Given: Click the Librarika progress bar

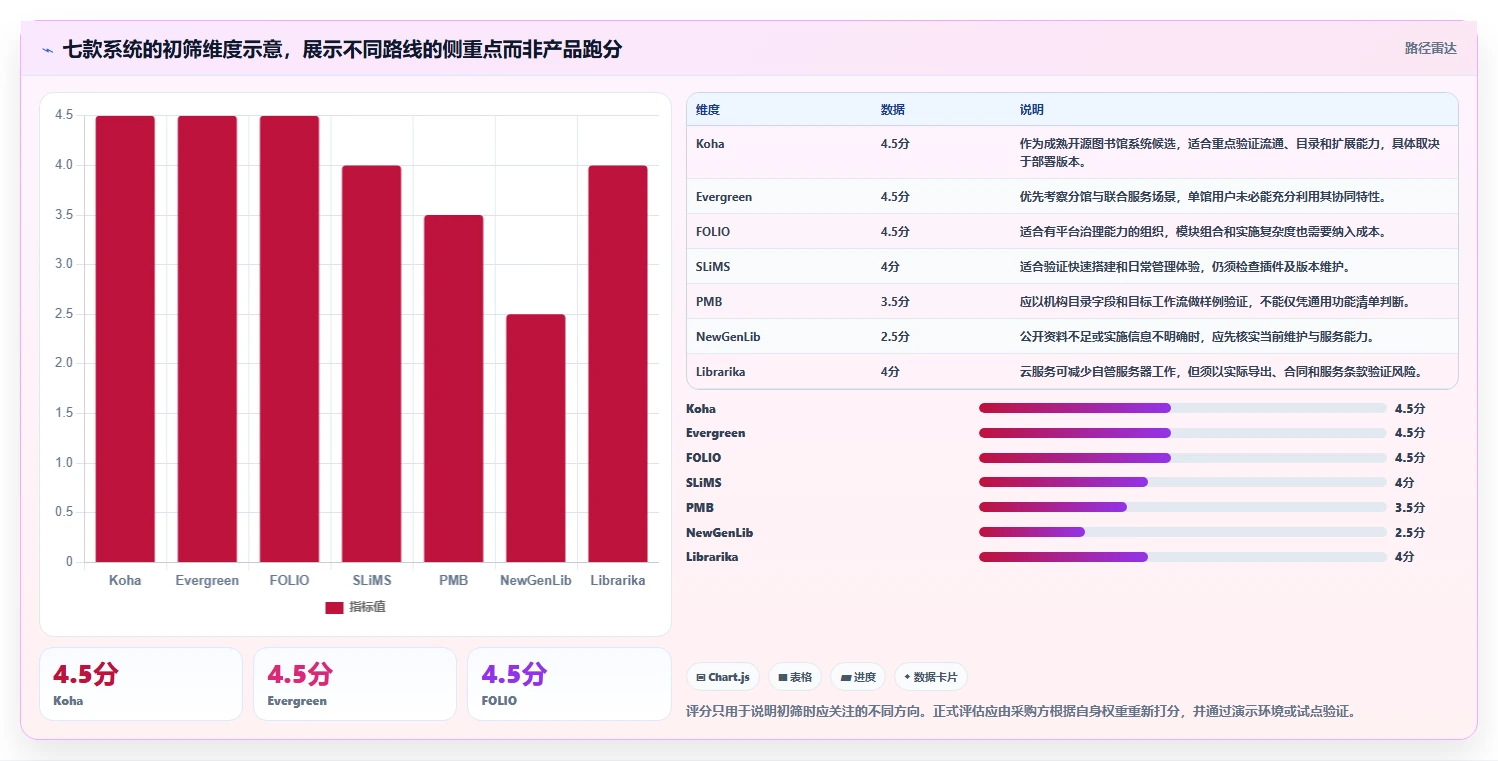Looking at the screenshot, I should [x=1183, y=557].
